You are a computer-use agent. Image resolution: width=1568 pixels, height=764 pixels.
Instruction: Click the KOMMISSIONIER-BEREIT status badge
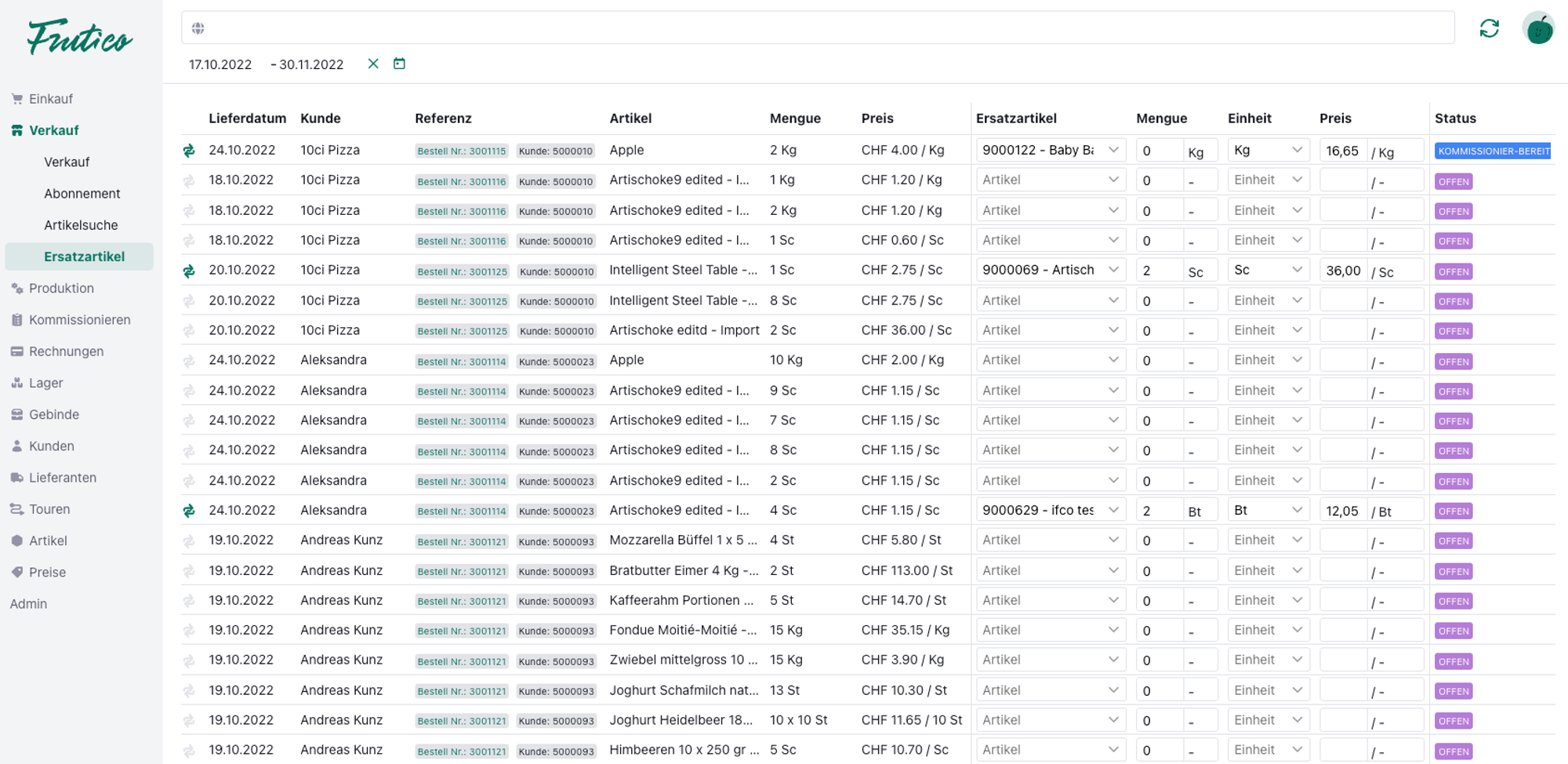point(1493,151)
